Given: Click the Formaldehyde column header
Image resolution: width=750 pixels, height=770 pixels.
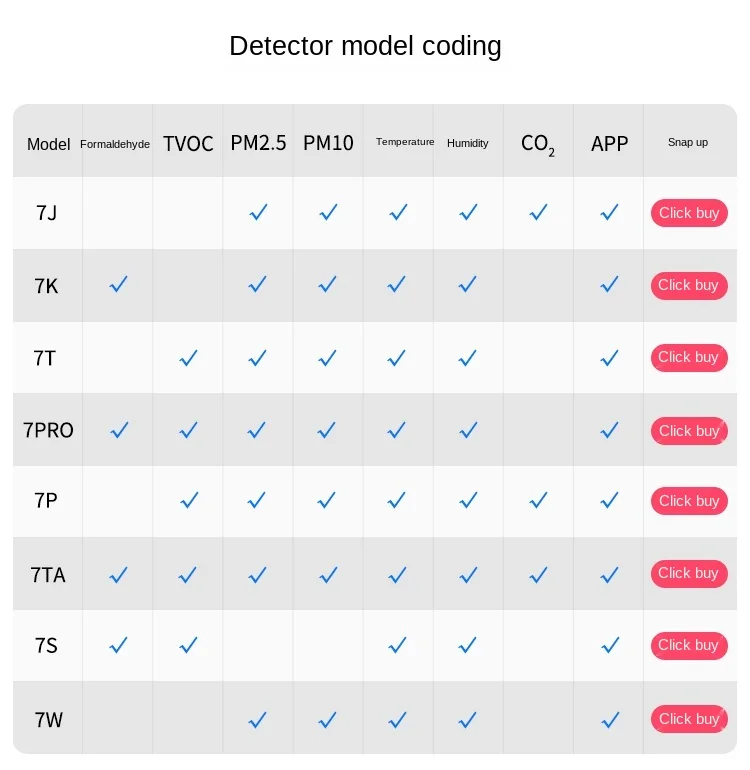Looking at the screenshot, I should (115, 144).
